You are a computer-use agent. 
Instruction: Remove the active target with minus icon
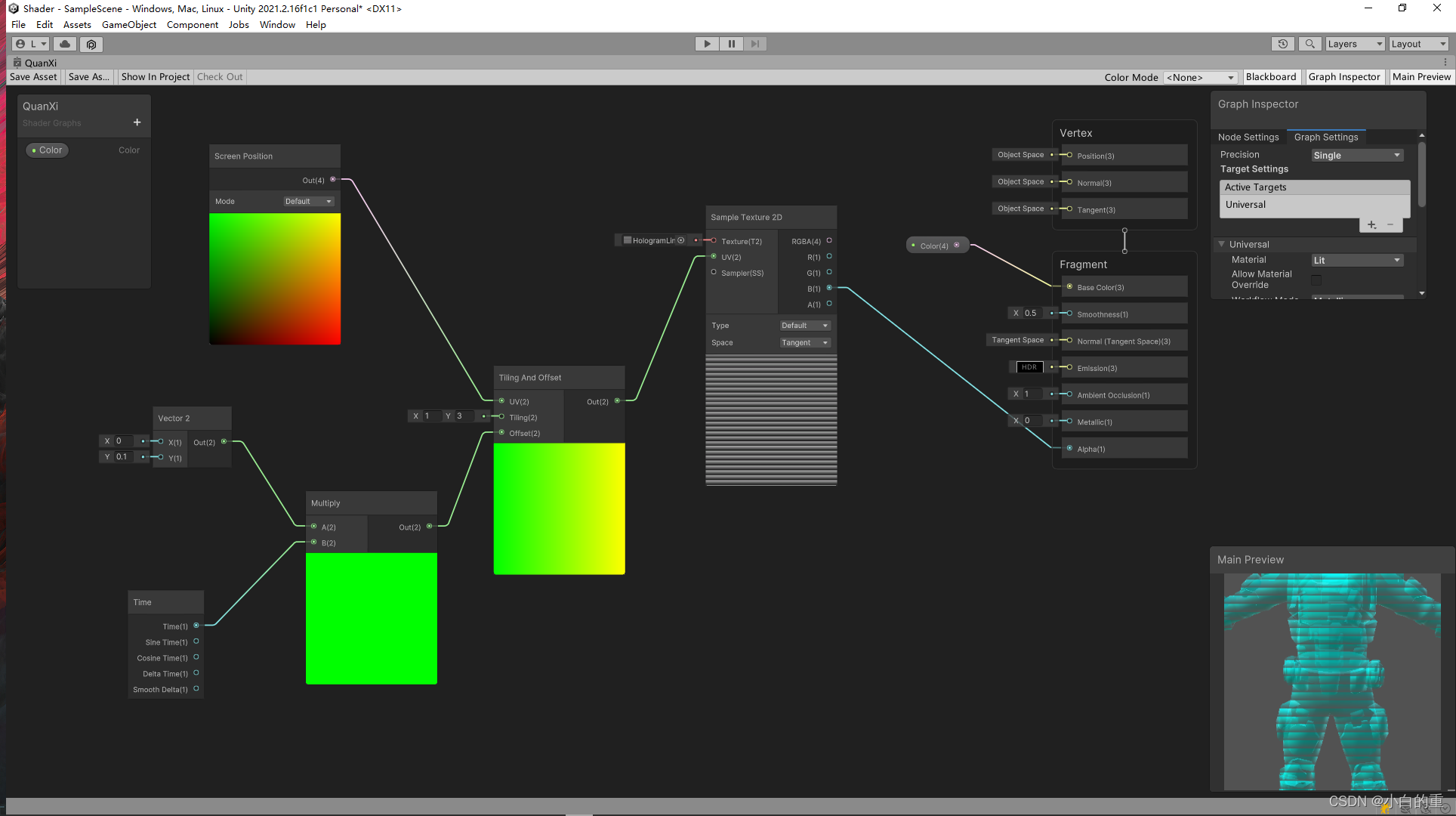point(1390,224)
